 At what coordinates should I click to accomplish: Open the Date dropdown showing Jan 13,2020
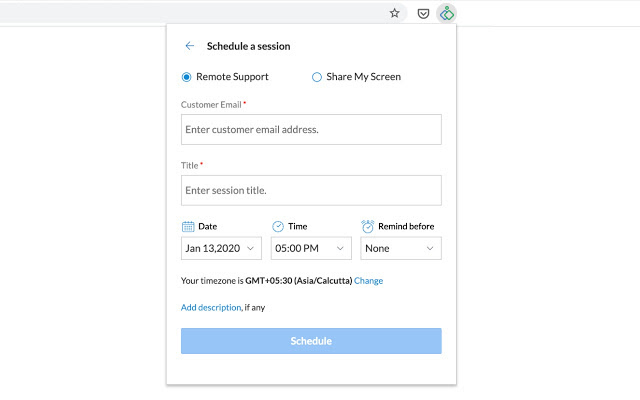(x=221, y=248)
